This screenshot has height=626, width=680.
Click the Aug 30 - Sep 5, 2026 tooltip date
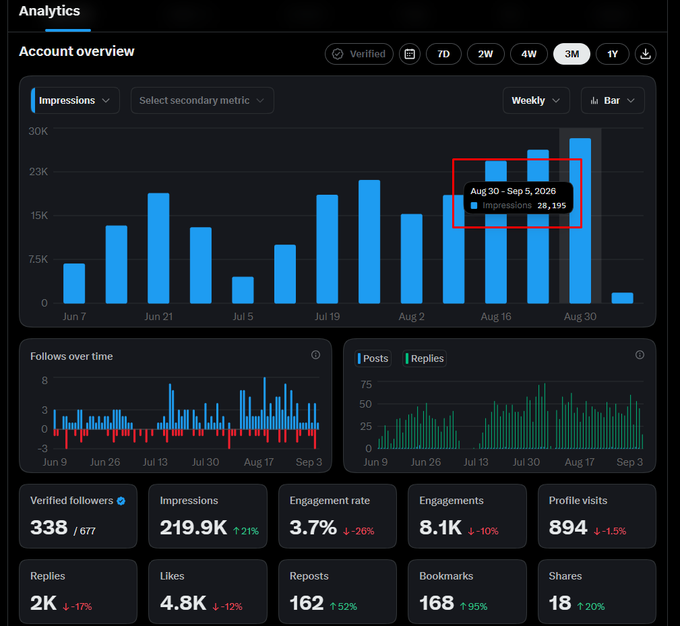[513, 191]
